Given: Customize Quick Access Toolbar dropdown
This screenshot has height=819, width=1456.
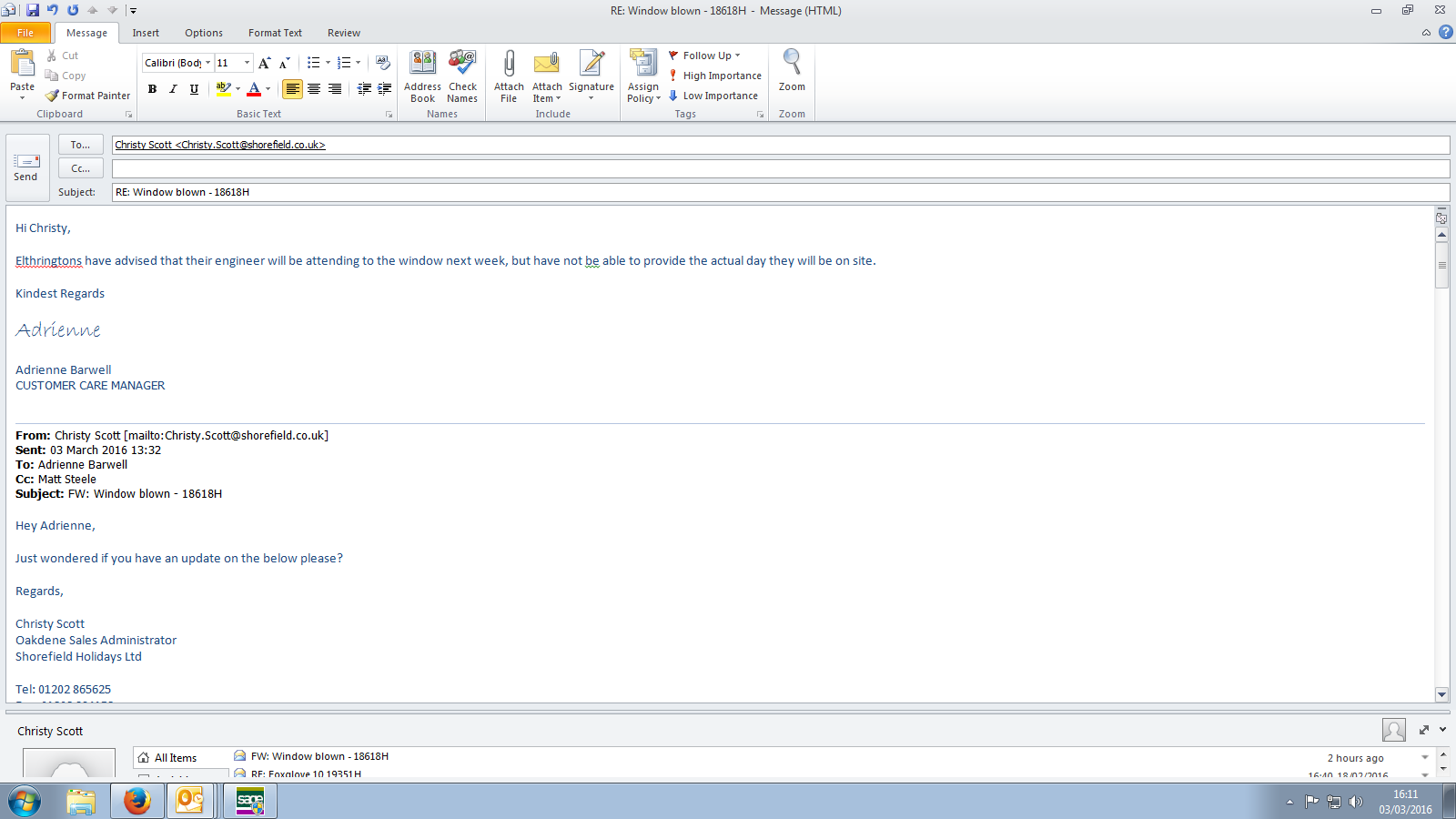Looking at the screenshot, I should 133,10.
